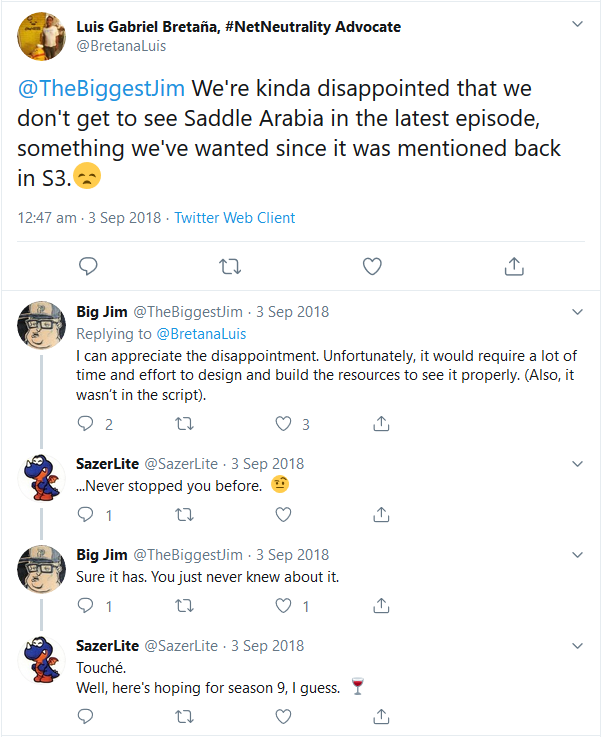
Task: Open chevron menu on SazerLite's 'Touché' reply
Action: point(577,646)
